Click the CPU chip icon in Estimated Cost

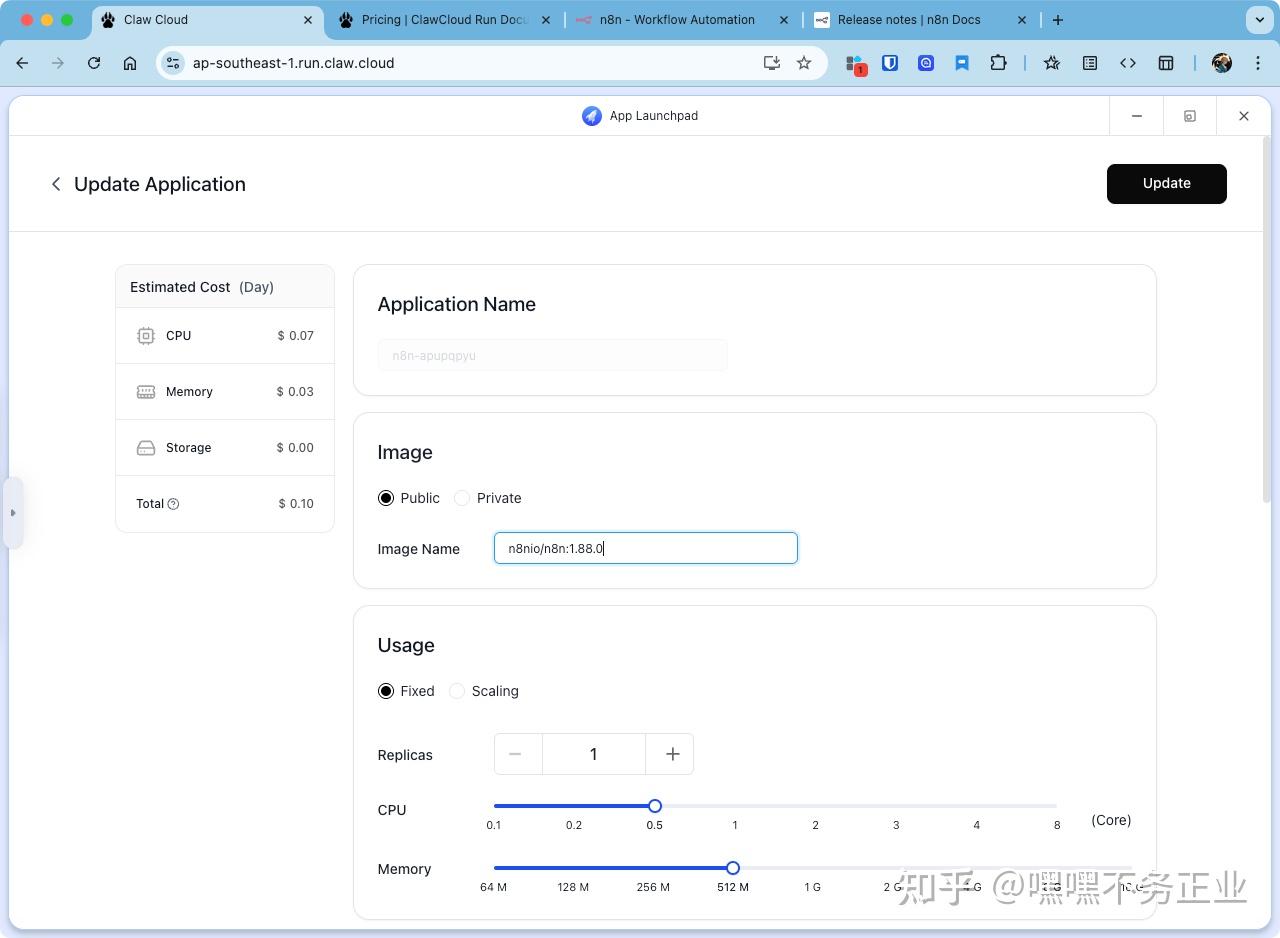point(146,336)
